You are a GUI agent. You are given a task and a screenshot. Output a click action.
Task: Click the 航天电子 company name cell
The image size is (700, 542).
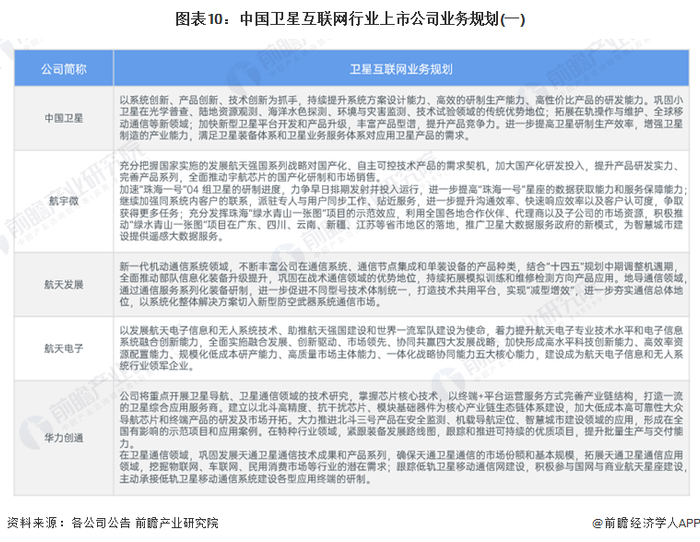pyautogui.click(x=64, y=348)
